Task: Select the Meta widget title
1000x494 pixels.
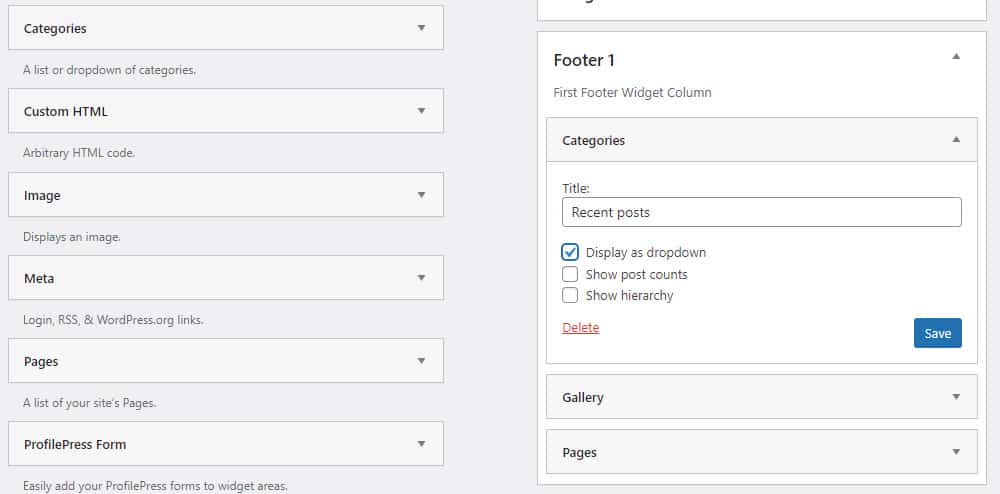Action: pos(39,279)
